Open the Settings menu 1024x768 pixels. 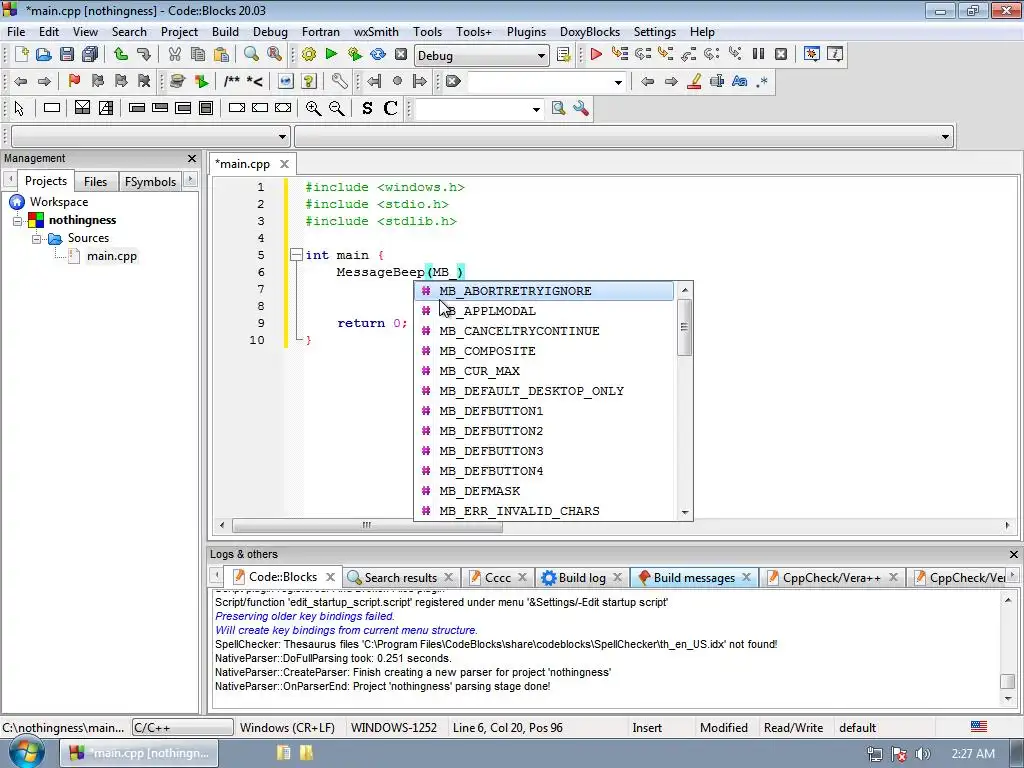654,32
